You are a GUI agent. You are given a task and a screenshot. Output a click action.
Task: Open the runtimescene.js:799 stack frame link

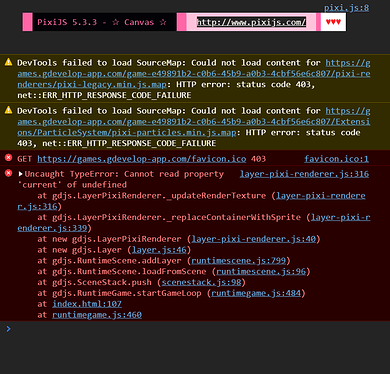pos(239,261)
